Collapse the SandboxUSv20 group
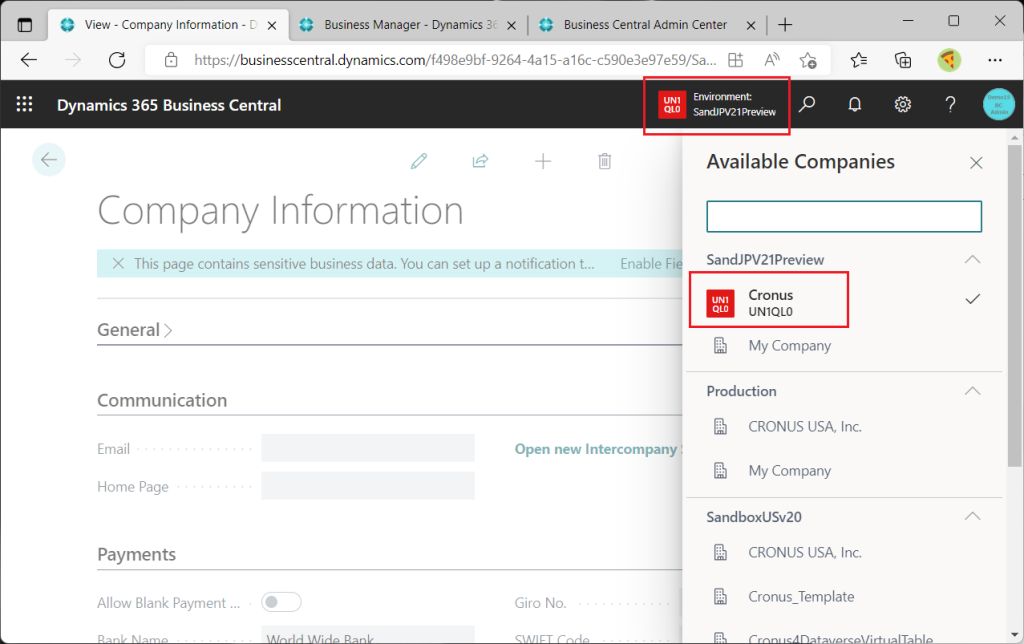1024x644 pixels. click(x=972, y=516)
